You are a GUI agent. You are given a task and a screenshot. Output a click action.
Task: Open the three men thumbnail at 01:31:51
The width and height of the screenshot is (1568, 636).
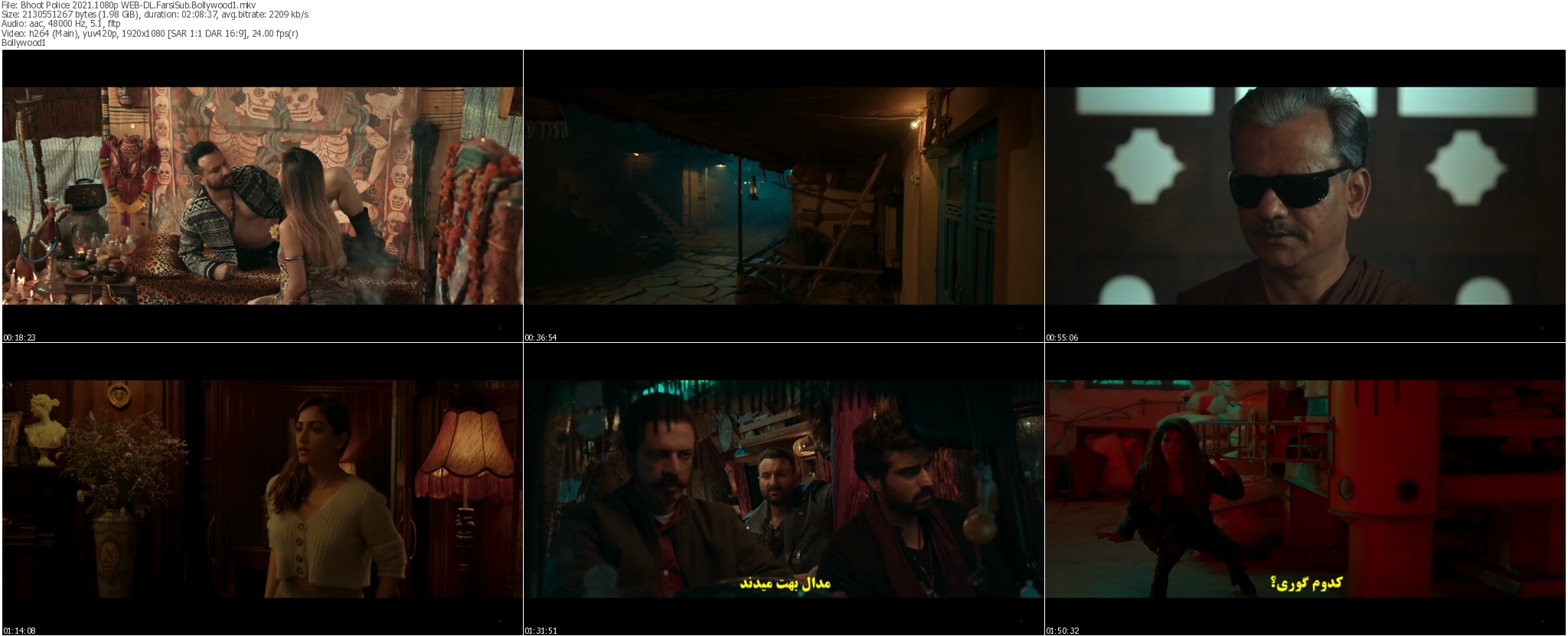784,489
